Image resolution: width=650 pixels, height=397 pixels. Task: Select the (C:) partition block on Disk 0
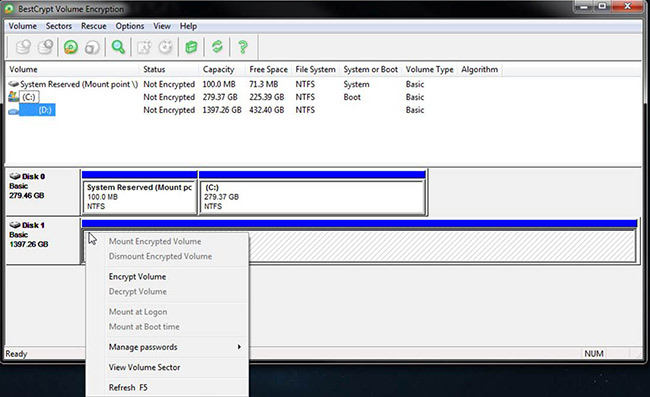[x=313, y=197]
